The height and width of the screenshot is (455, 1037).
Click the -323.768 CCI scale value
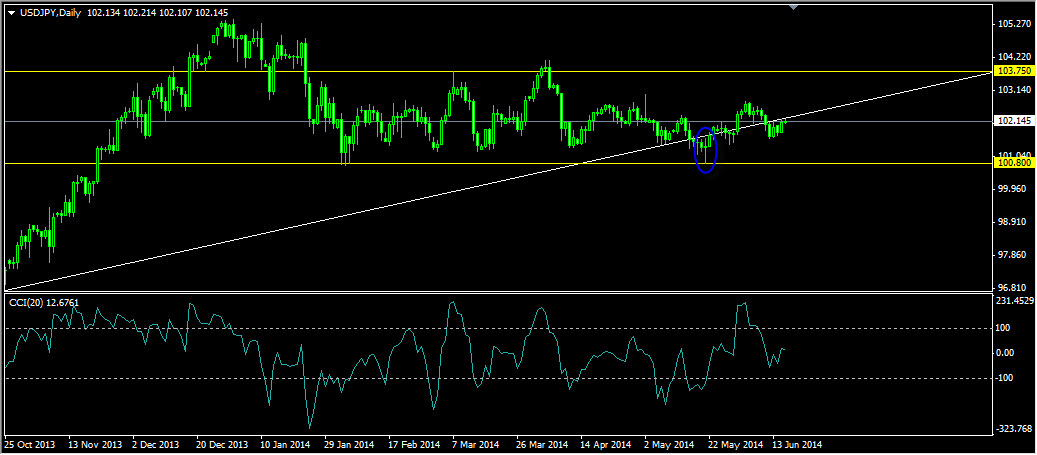(x=1015, y=429)
